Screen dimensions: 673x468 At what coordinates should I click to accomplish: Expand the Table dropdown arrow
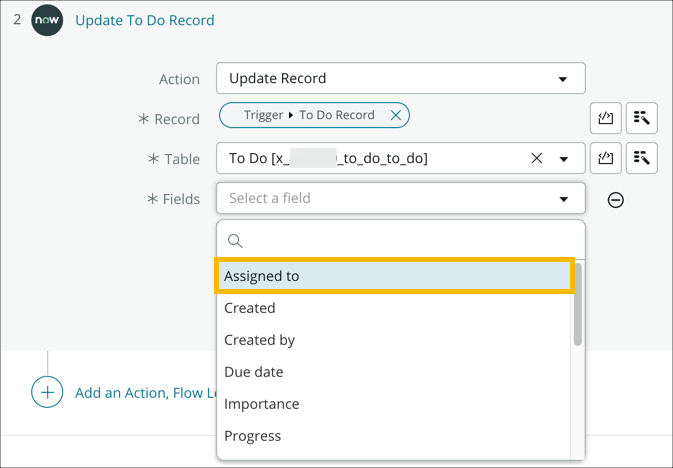coord(564,158)
